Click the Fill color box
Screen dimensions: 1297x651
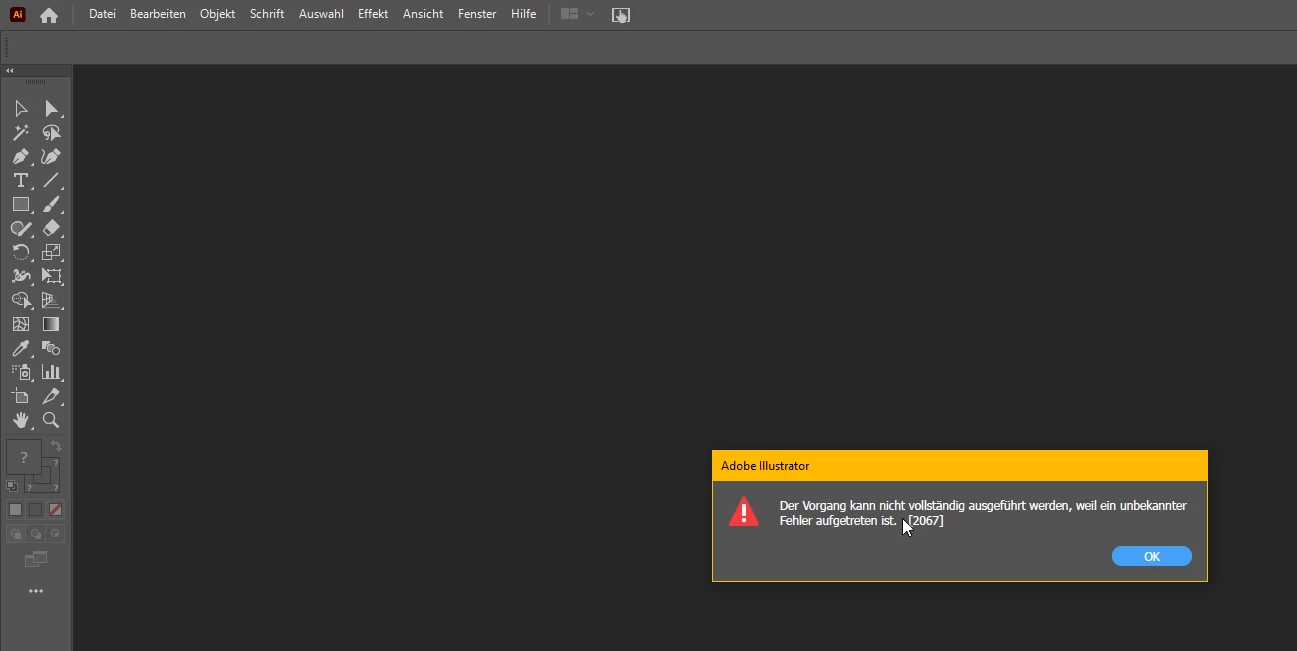coord(23,457)
